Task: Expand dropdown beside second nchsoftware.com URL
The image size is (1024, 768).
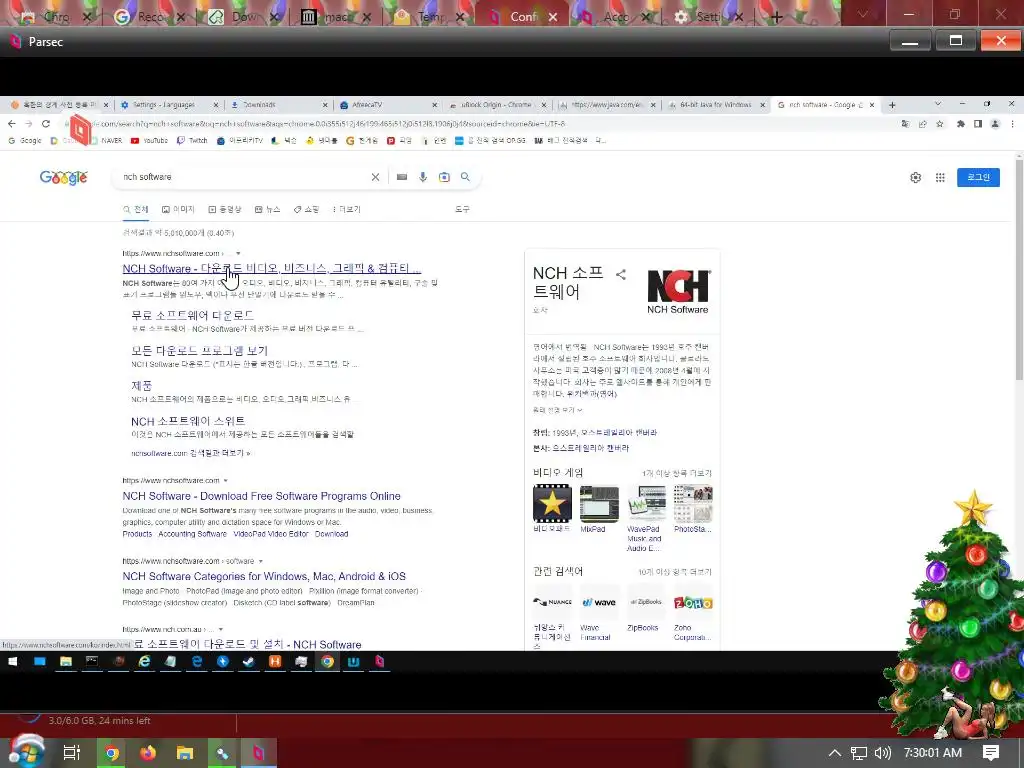Action: point(226,481)
